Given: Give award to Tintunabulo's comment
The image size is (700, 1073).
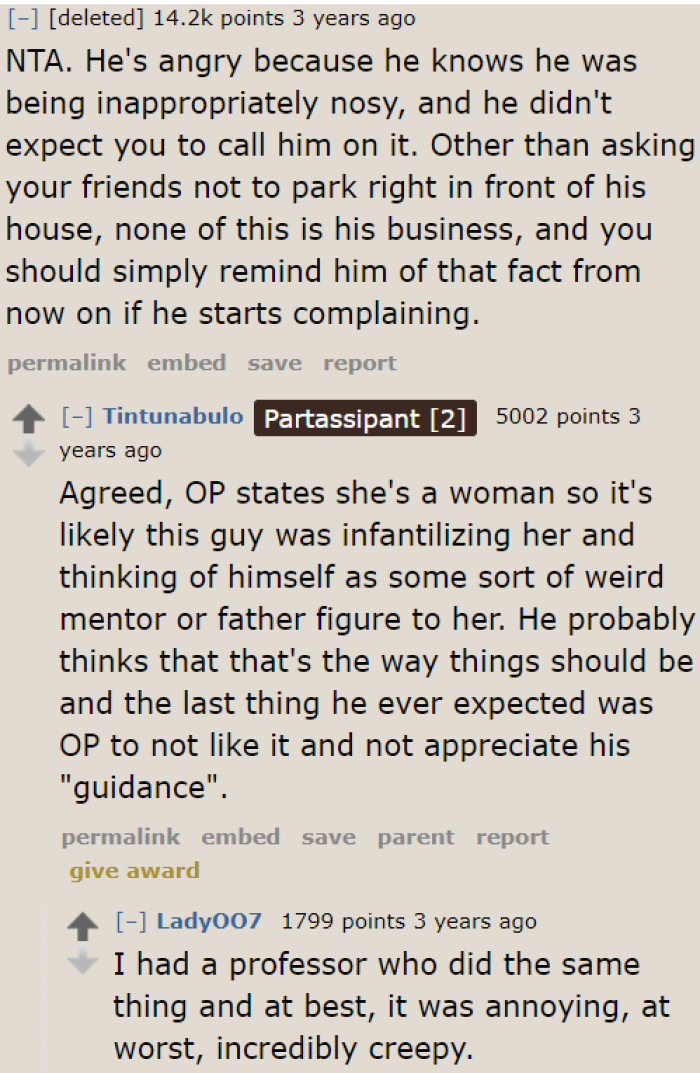Looking at the screenshot, I should point(133,870).
